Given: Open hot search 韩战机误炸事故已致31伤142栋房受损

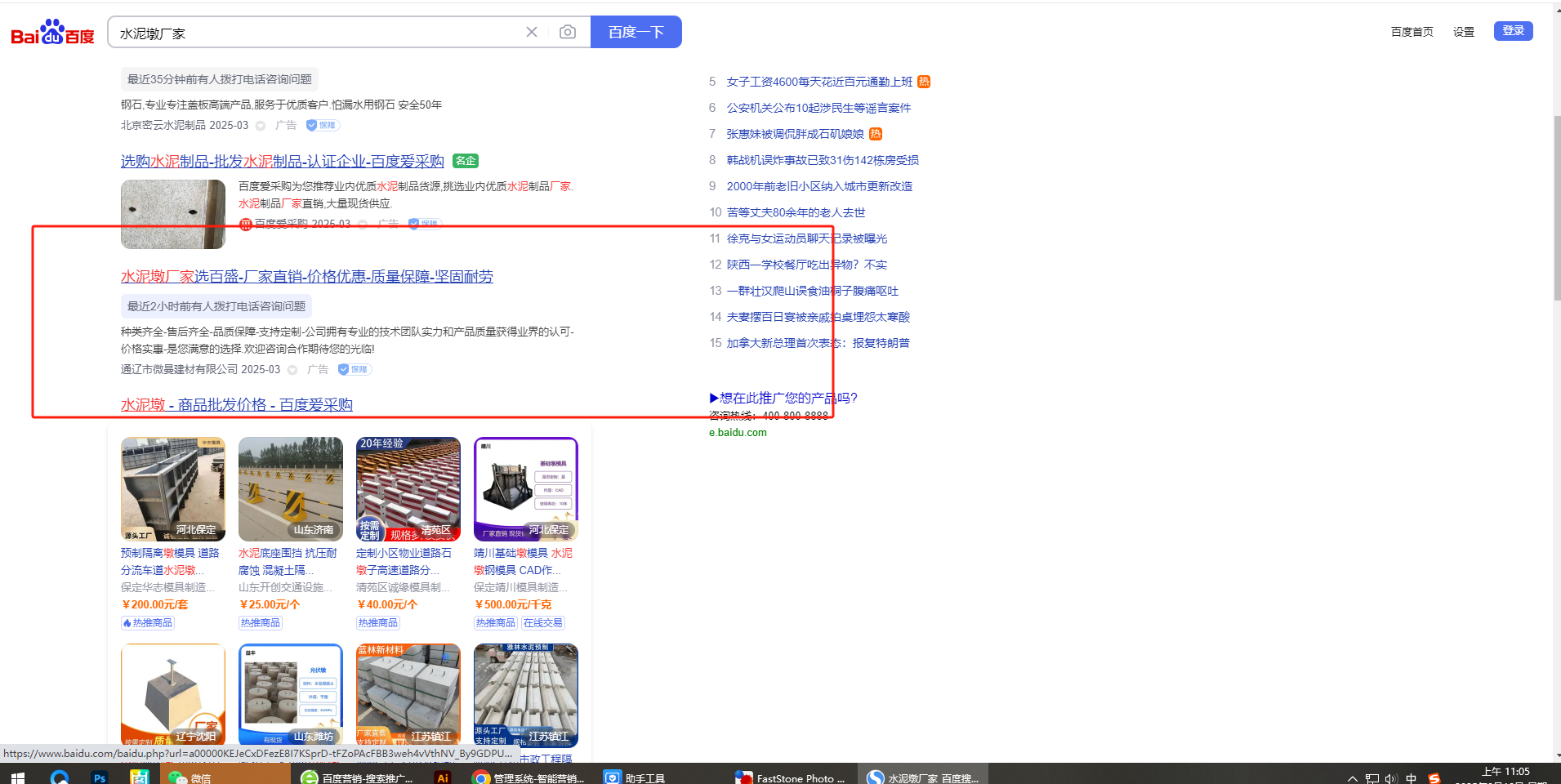Looking at the screenshot, I should pos(823,160).
